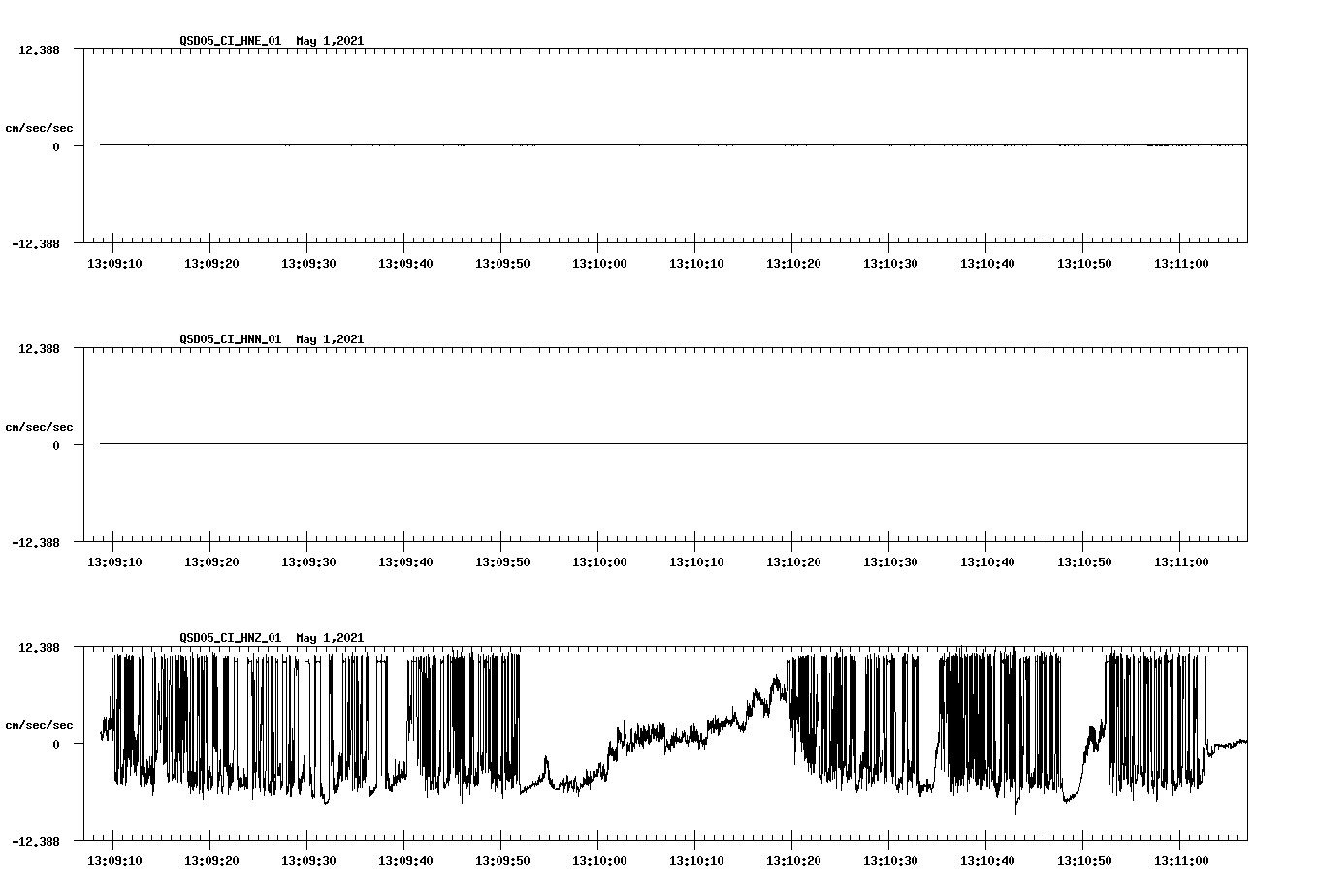Click the QSD05_CI_HNZ_01 channel label
1317x896 pixels.
point(231,638)
